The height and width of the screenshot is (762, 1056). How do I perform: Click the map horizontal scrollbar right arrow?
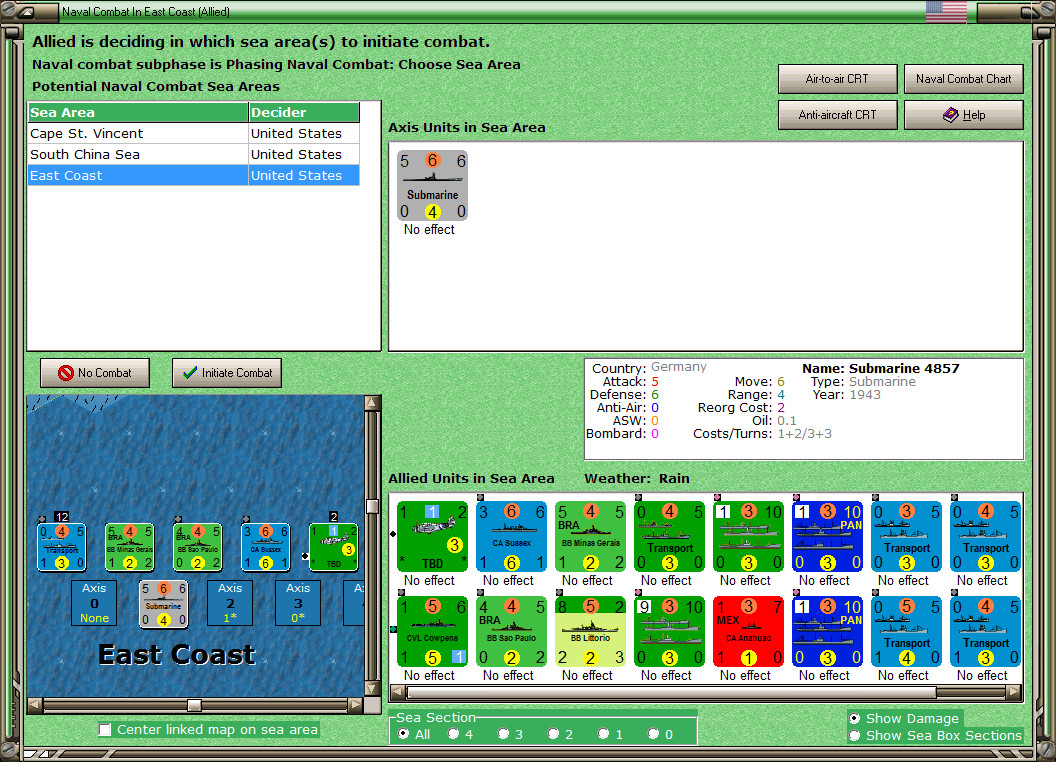[x=355, y=705]
